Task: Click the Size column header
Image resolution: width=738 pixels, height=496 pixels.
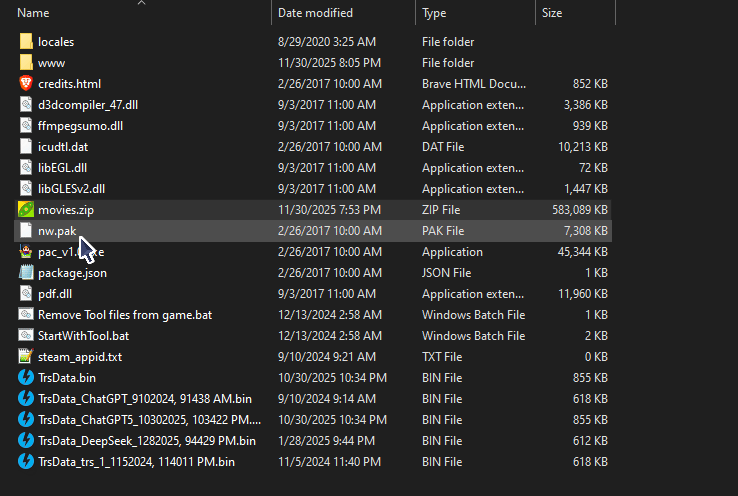Action: [x=552, y=13]
